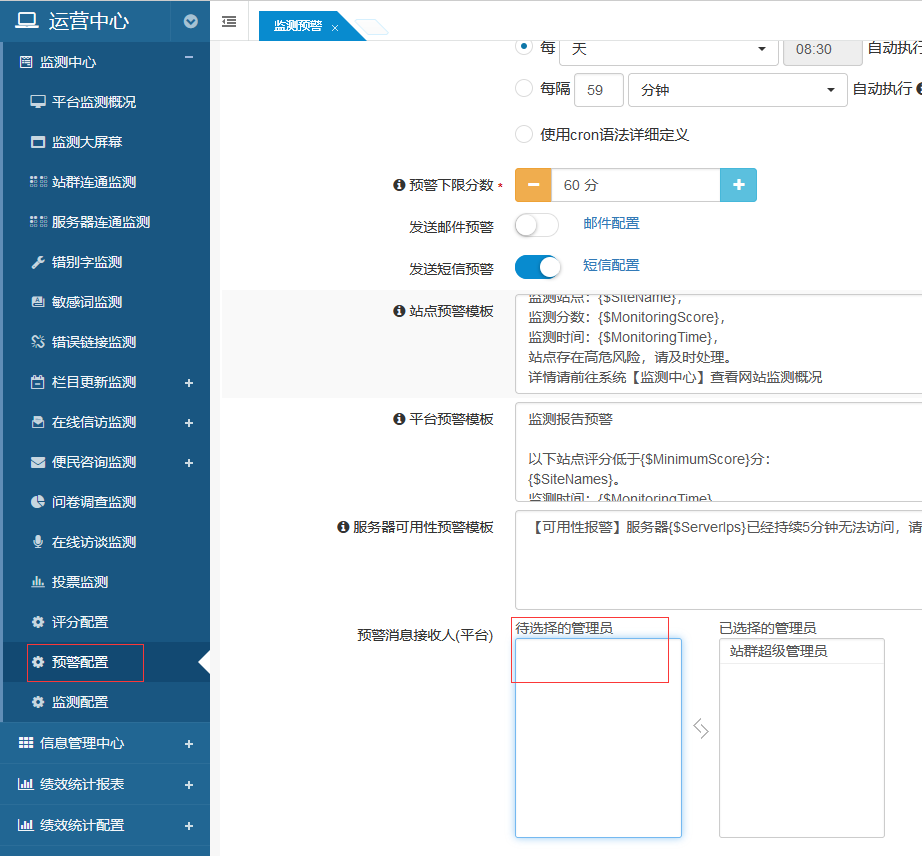This screenshot has height=856, width=922.
Task: Open the 监测配置 menu item
Action: (x=80, y=702)
